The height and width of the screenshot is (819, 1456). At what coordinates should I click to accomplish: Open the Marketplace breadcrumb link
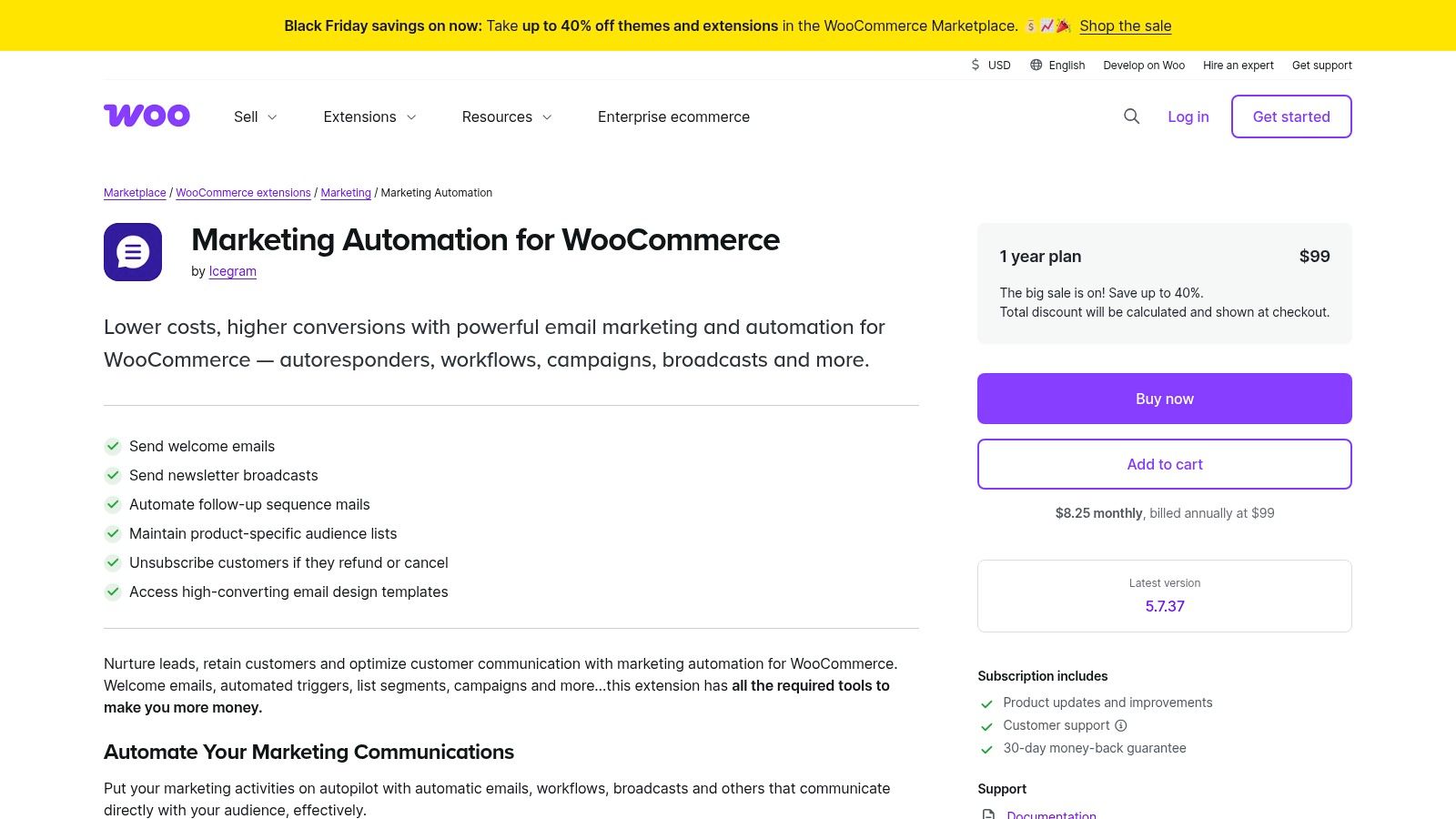click(135, 193)
